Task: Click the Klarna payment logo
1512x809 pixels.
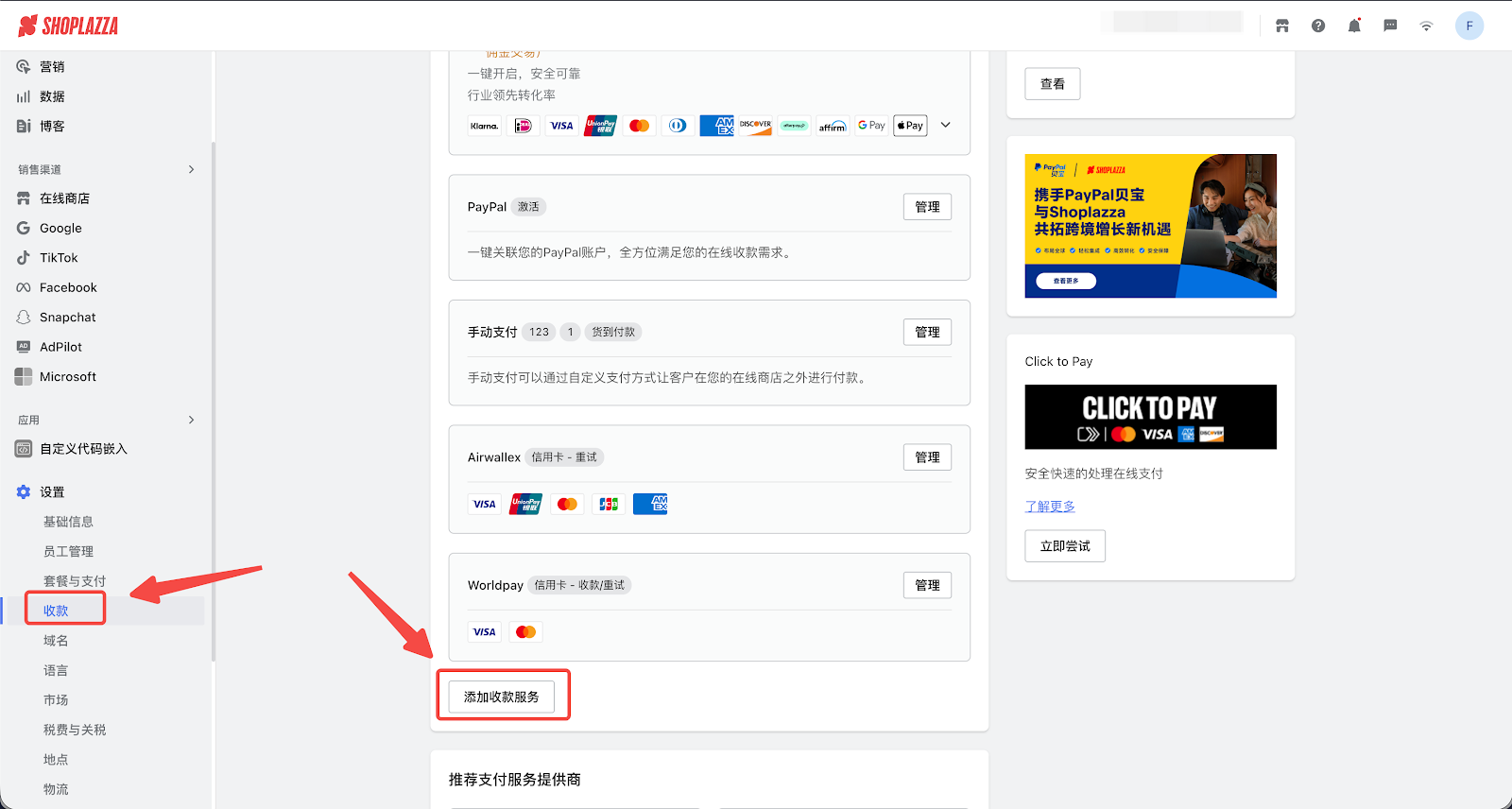Action: pos(485,126)
